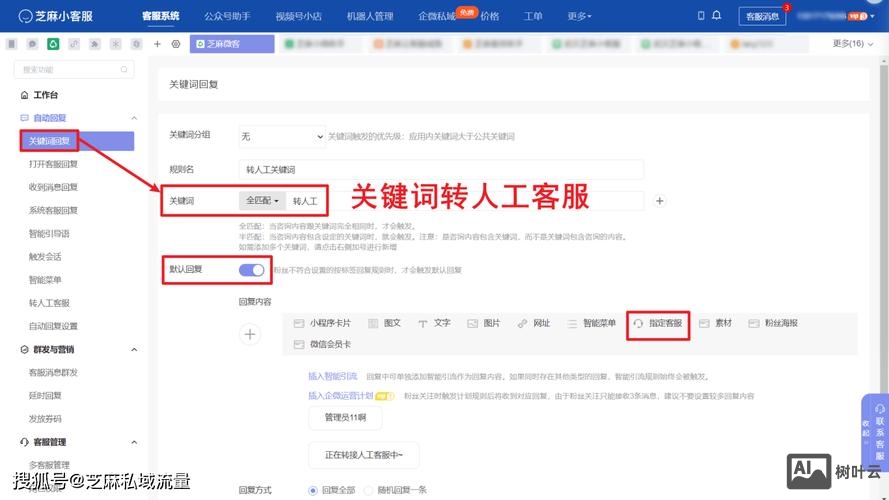This screenshot has width=889, height=500.
Task: Open the 更多(16) accounts dropdown
Action: click(x=852, y=44)
